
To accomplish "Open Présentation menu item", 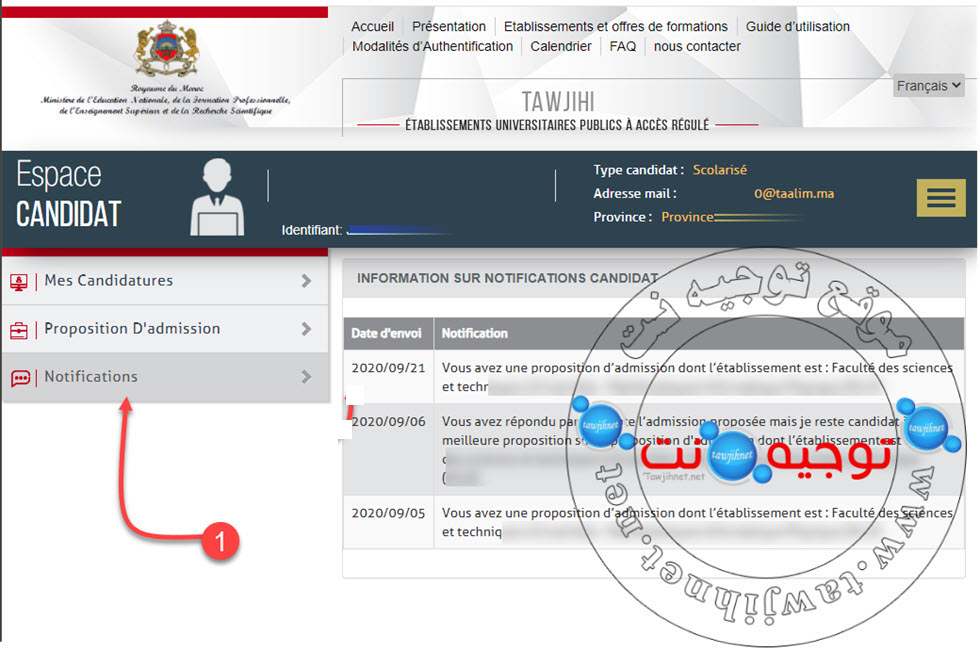I will [x=449, y=26].
